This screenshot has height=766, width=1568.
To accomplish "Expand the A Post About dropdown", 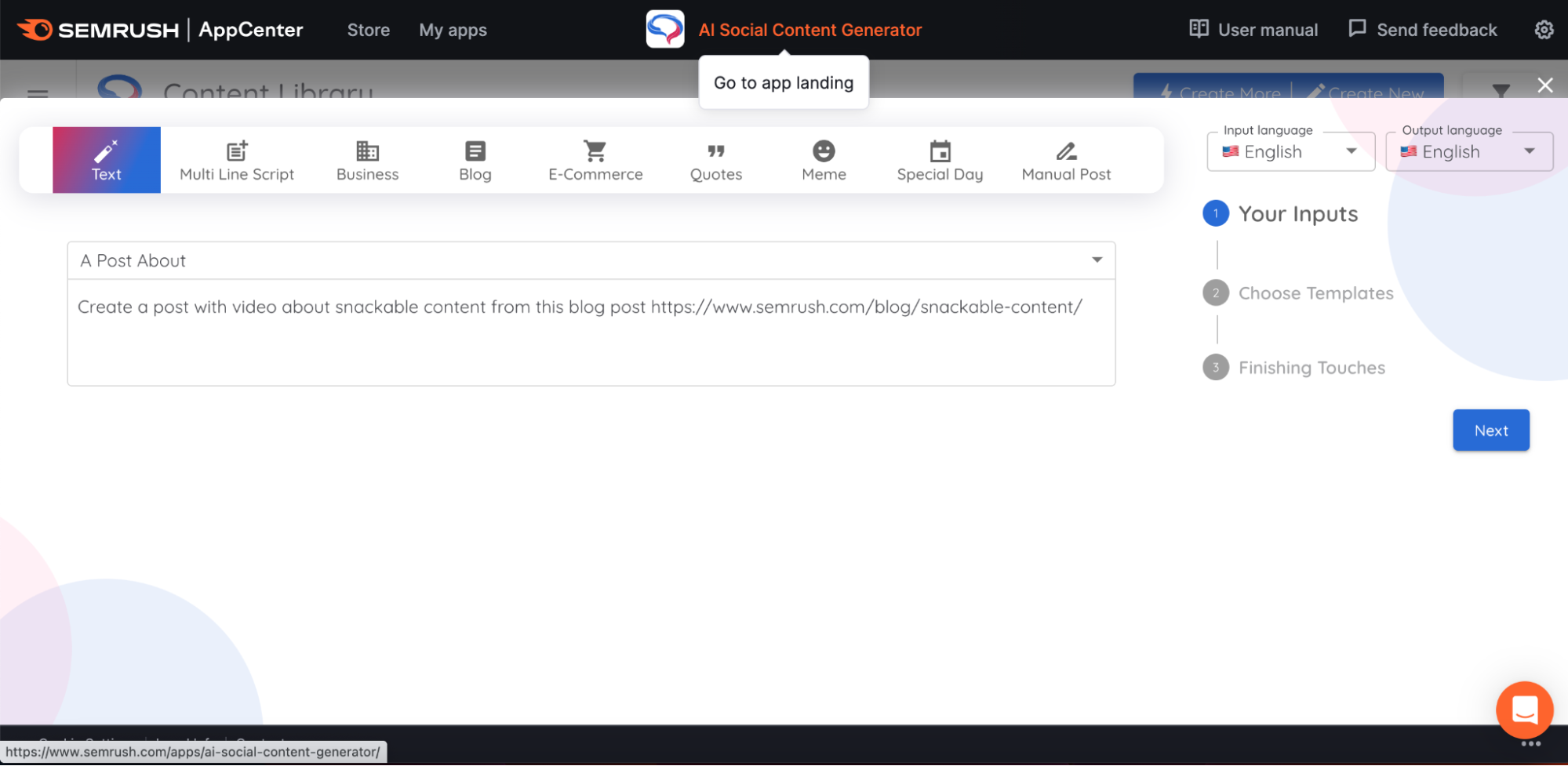I will point(1097,260).
